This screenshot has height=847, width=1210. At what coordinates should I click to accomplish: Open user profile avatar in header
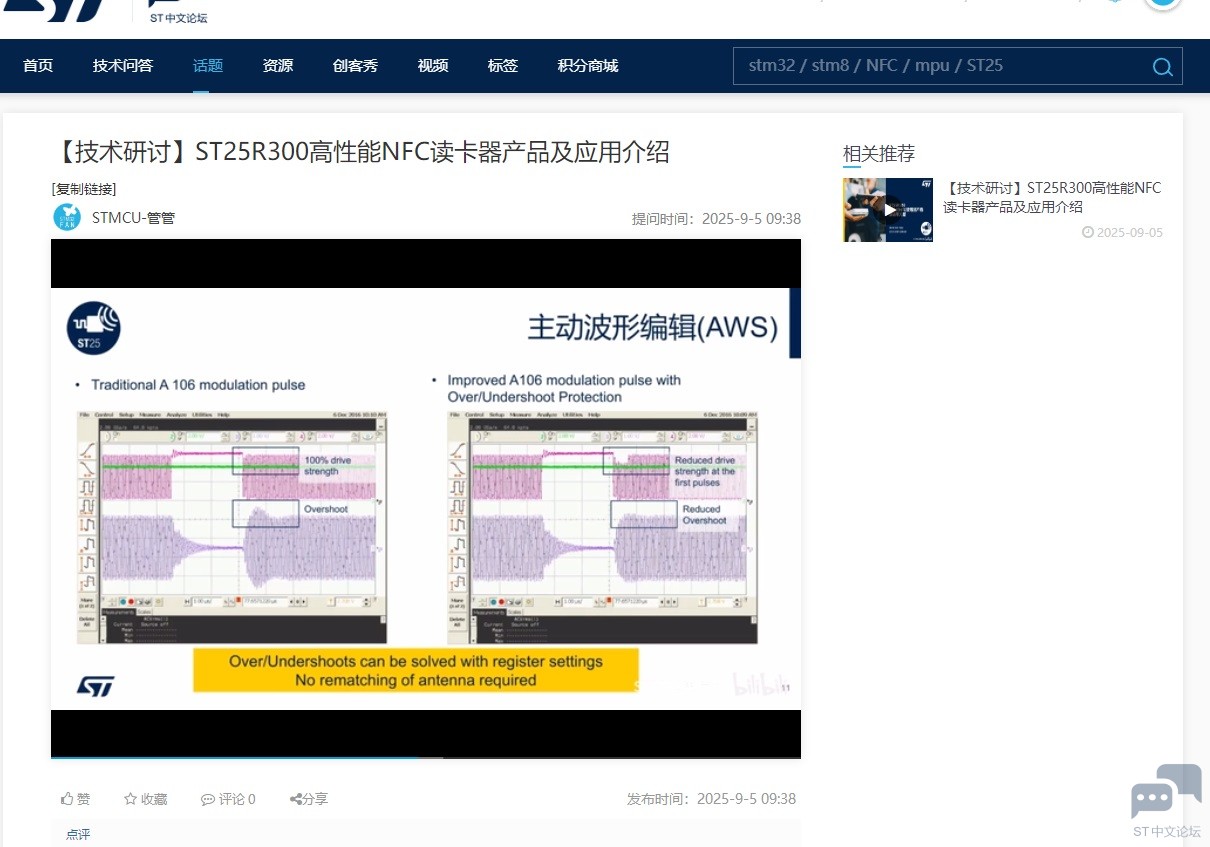pyautogui.click(x=1163, y=3)
